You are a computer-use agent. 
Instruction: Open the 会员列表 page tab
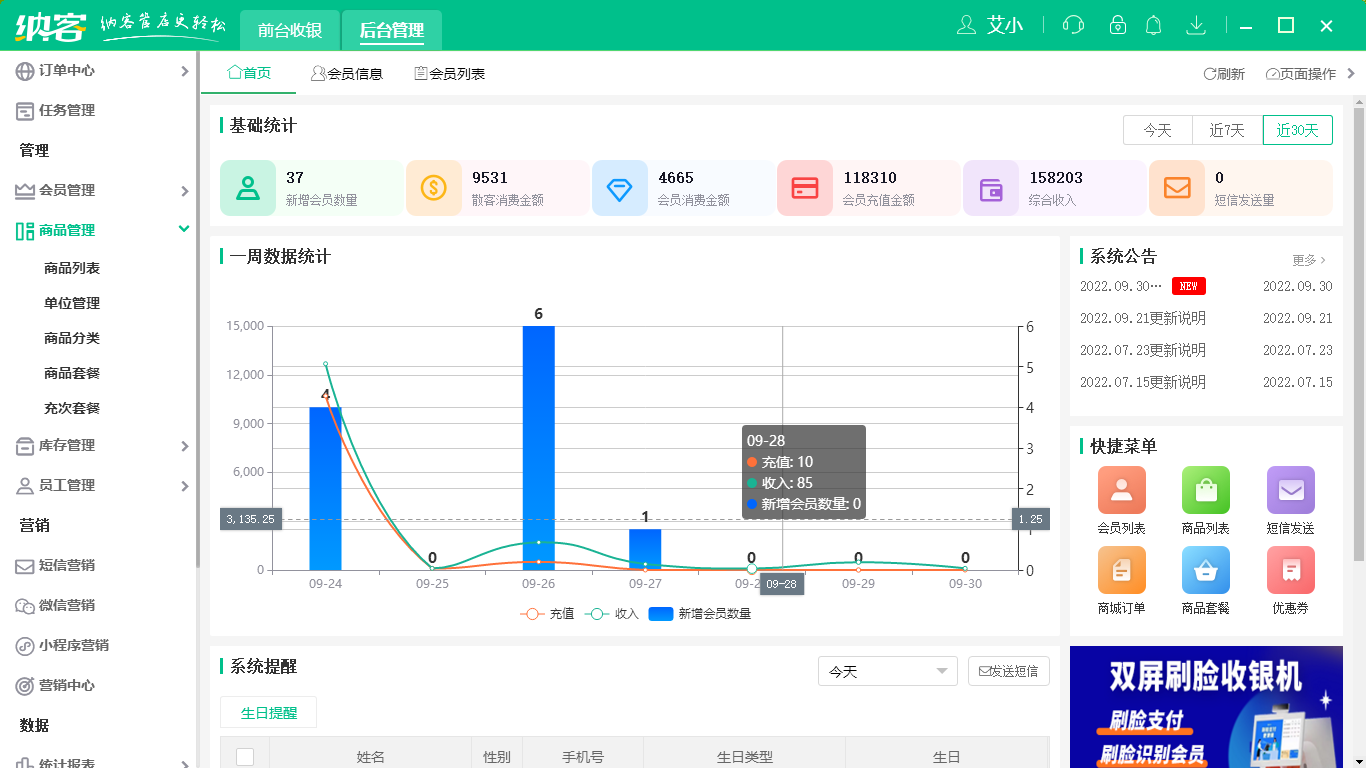450,74
